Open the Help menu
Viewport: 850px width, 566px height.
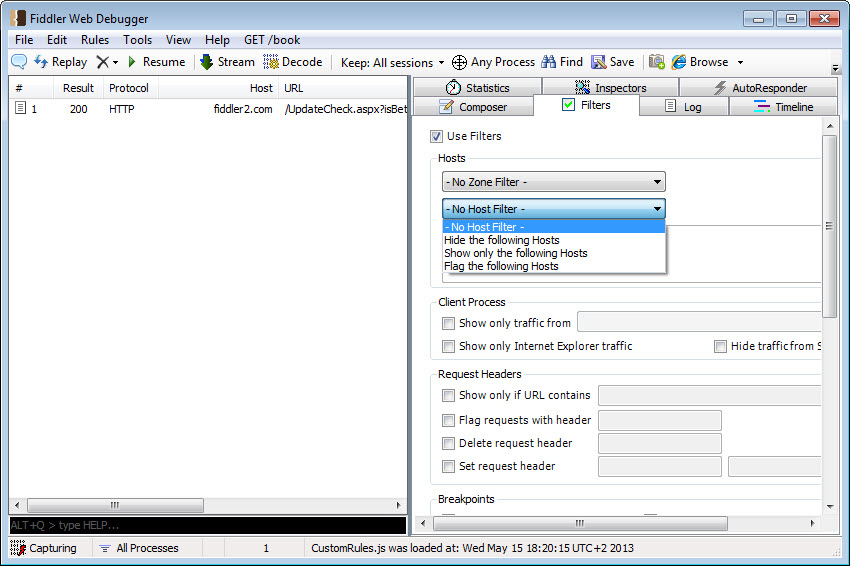pos(217,40)
